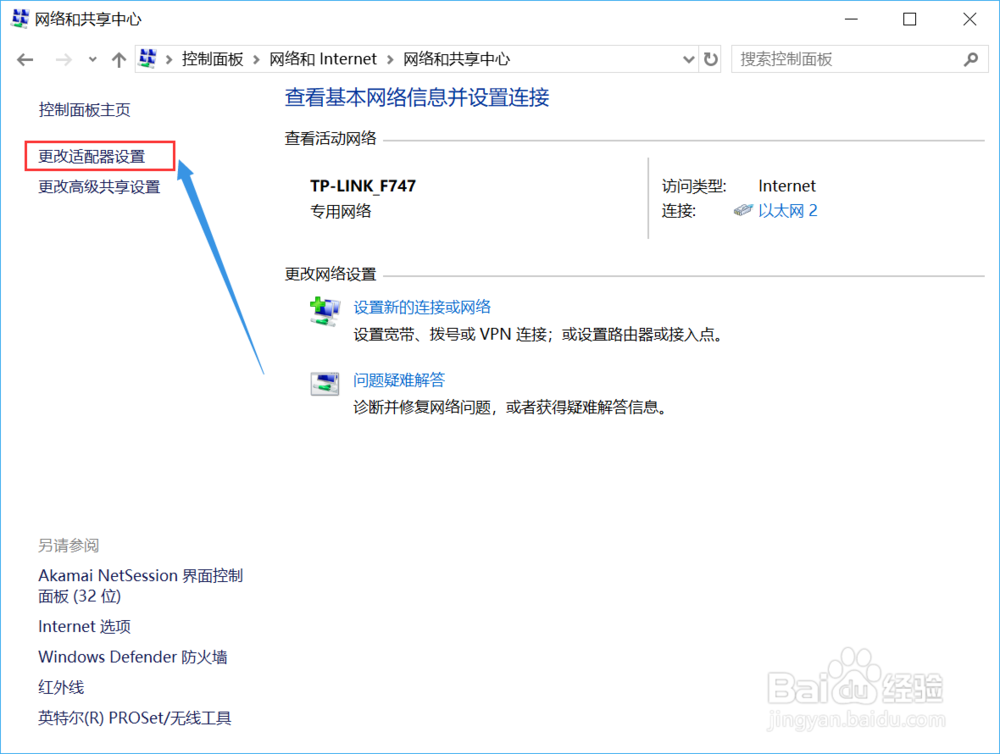Open the address bar dropdown arrow
The image size is (1000, 754).
coord(687,59)
